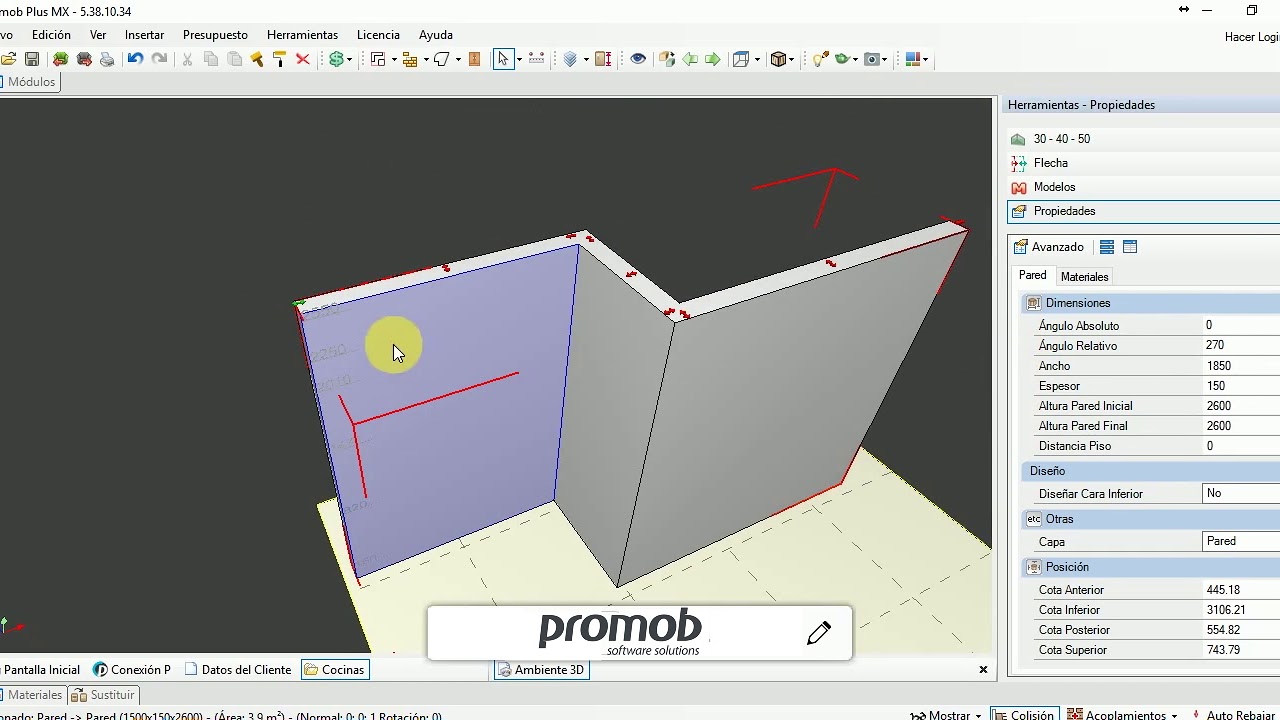
Task: Open the dollar budget dropdown arrow
Action: tap(350, 60)
